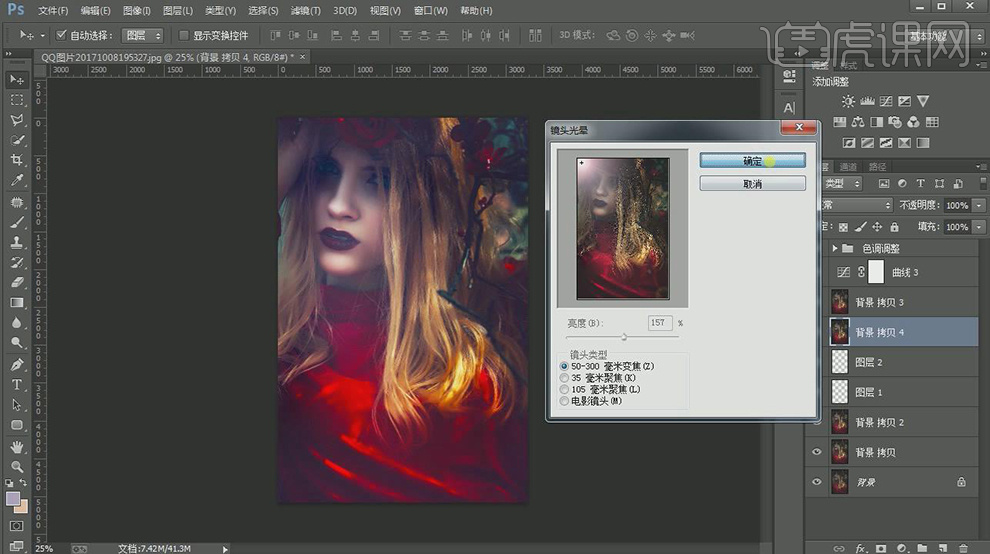Choose the Pen tool
The width and height of the screenshot is (990, 554).
[17, 364]
